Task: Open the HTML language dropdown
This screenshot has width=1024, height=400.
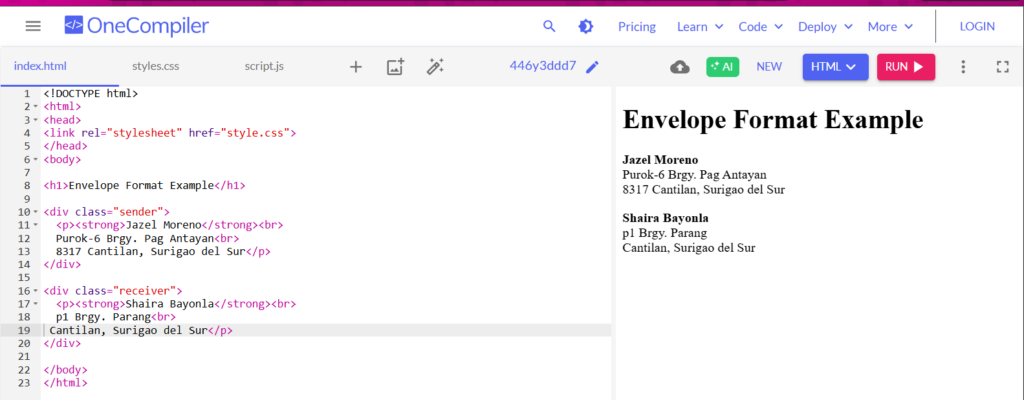Action: click(x=834, y=67)
